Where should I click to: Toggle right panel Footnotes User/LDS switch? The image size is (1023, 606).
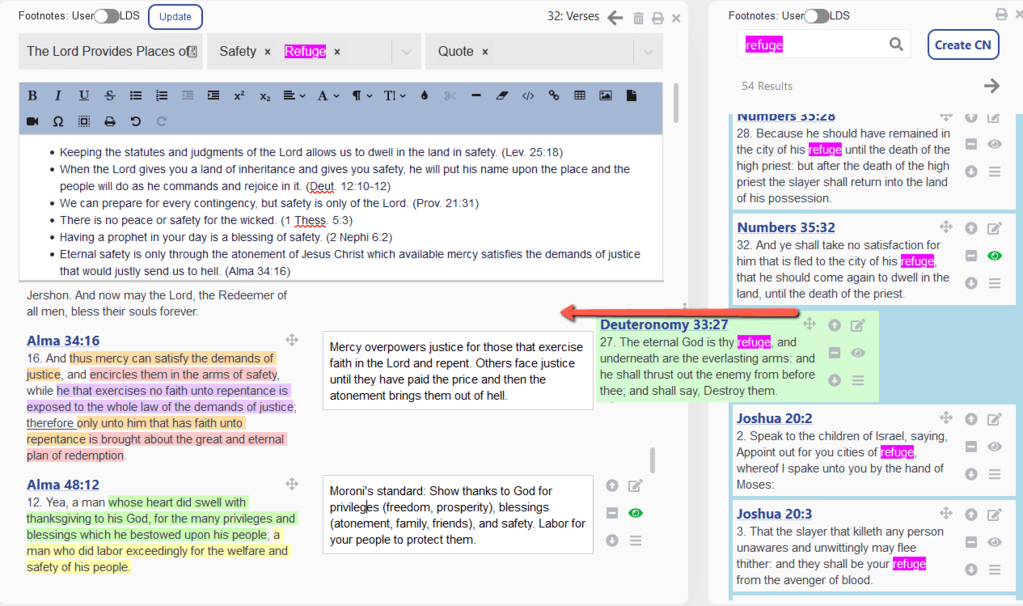pyautogui.click(x=817, y=16)
